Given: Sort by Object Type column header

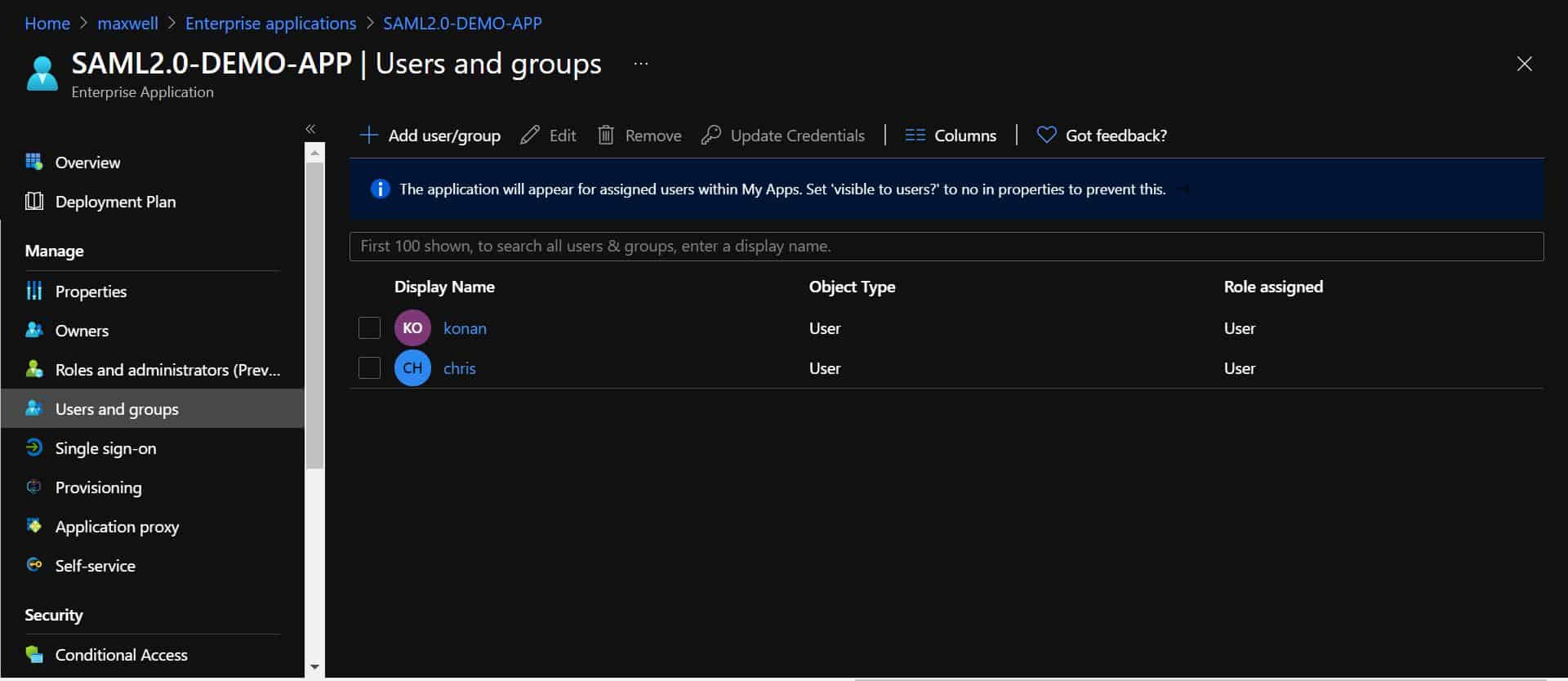Looking at the screenshot, I should click(x=852, y=287).
